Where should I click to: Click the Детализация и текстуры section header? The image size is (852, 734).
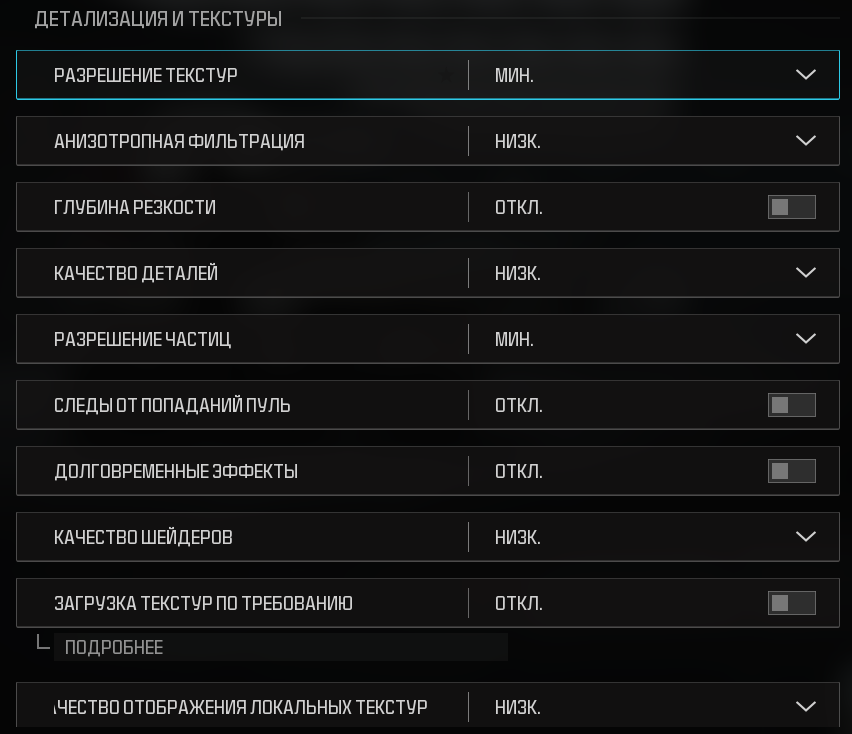point(158,19)
